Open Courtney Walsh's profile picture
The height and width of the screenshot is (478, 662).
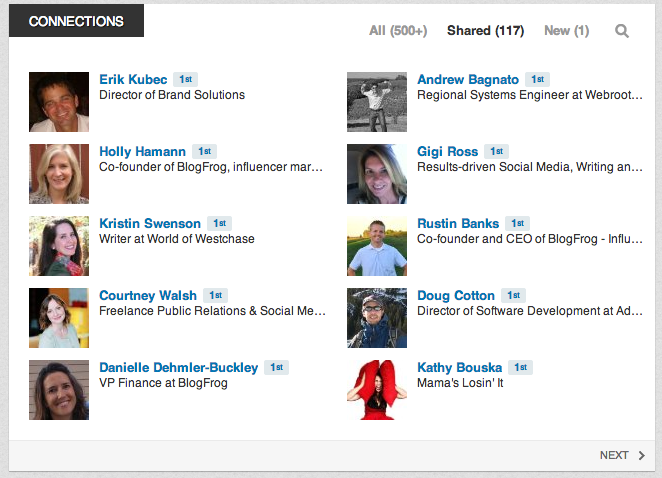pyautogui.click(x=59, y=318)
